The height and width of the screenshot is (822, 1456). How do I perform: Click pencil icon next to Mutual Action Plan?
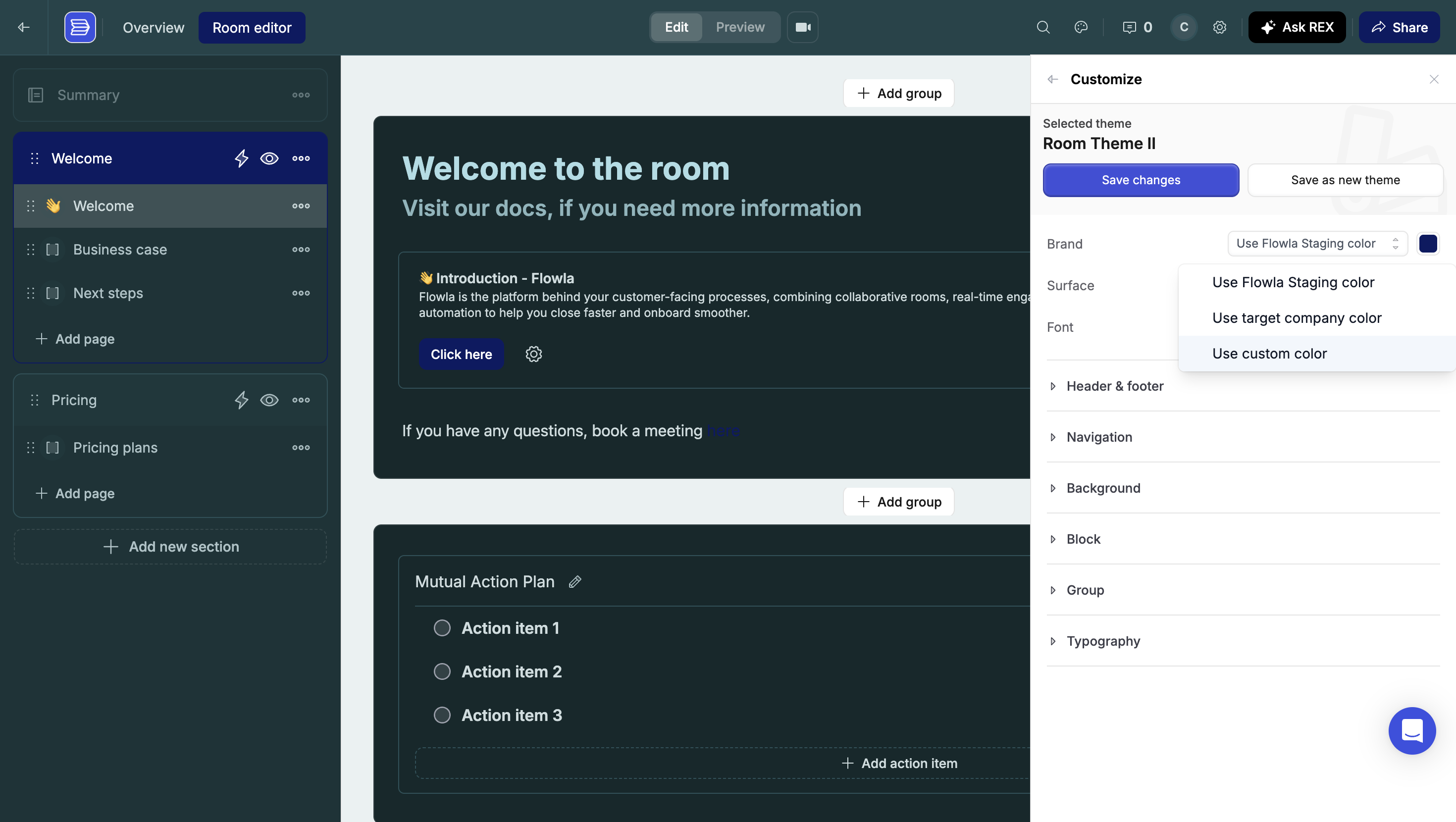coord(575,582)
